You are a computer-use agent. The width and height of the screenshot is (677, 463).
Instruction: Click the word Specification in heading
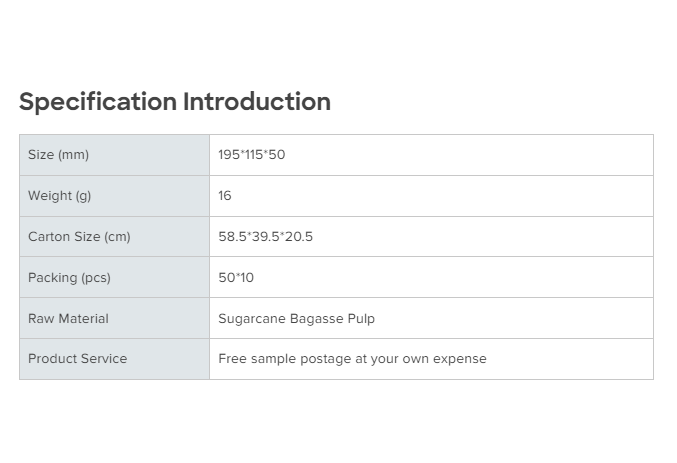(98, 102)
